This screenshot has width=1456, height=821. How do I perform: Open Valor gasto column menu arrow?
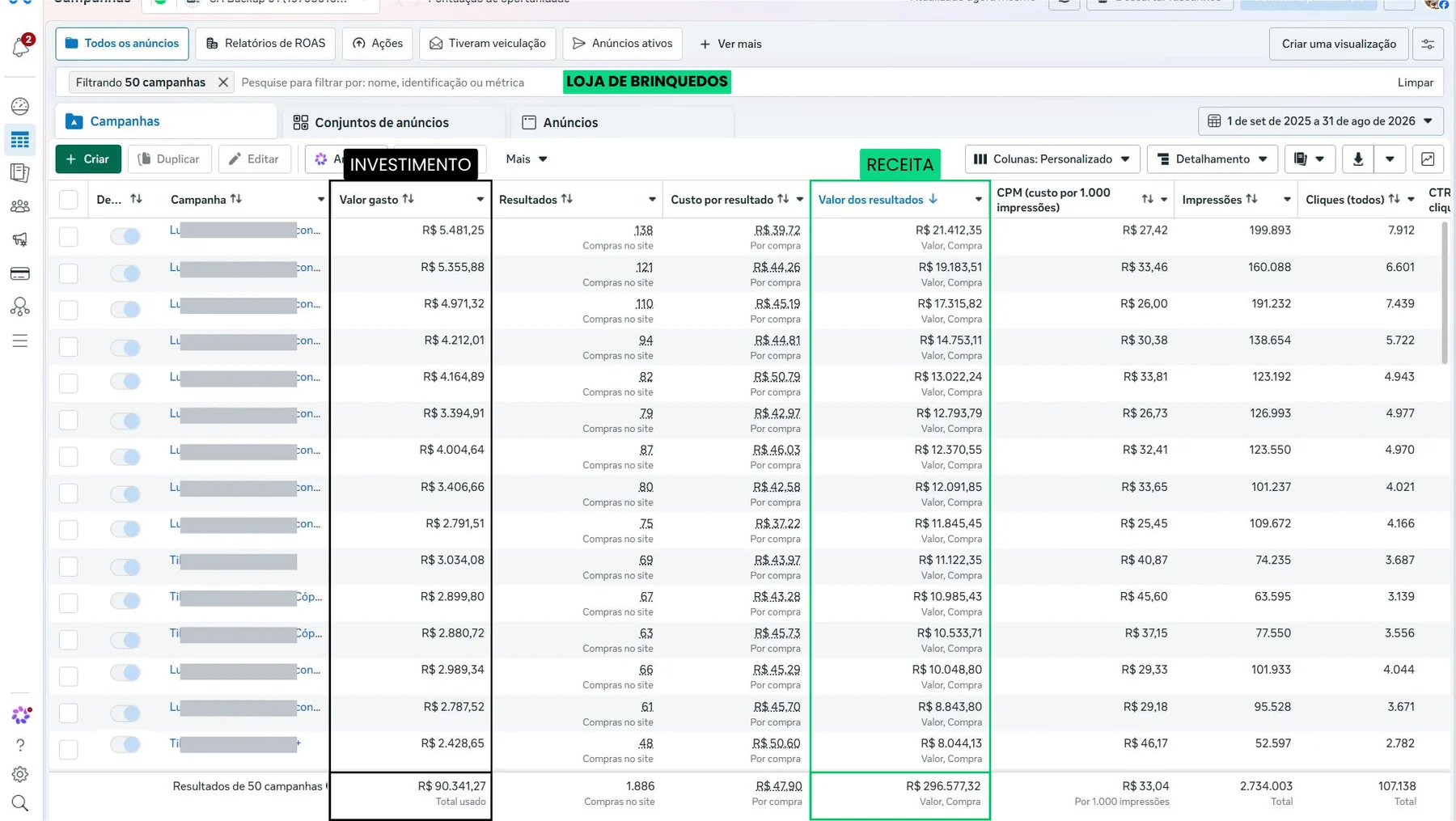click(480, 200)
